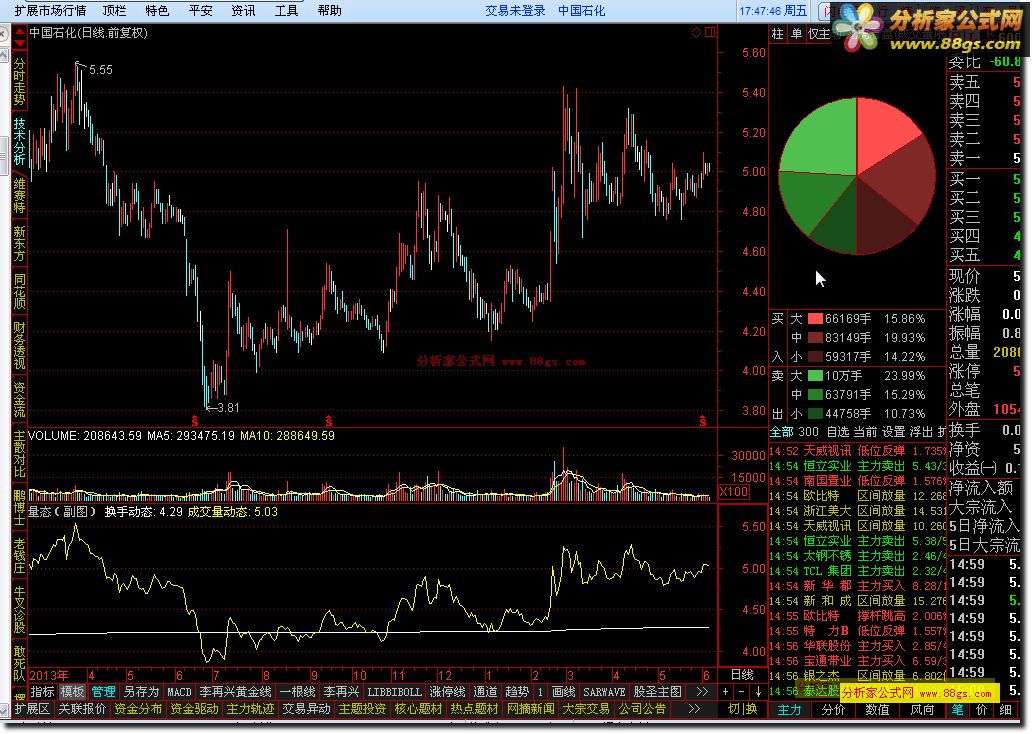Click the green 卖出大 10万手 color swatch

[815, 376]
